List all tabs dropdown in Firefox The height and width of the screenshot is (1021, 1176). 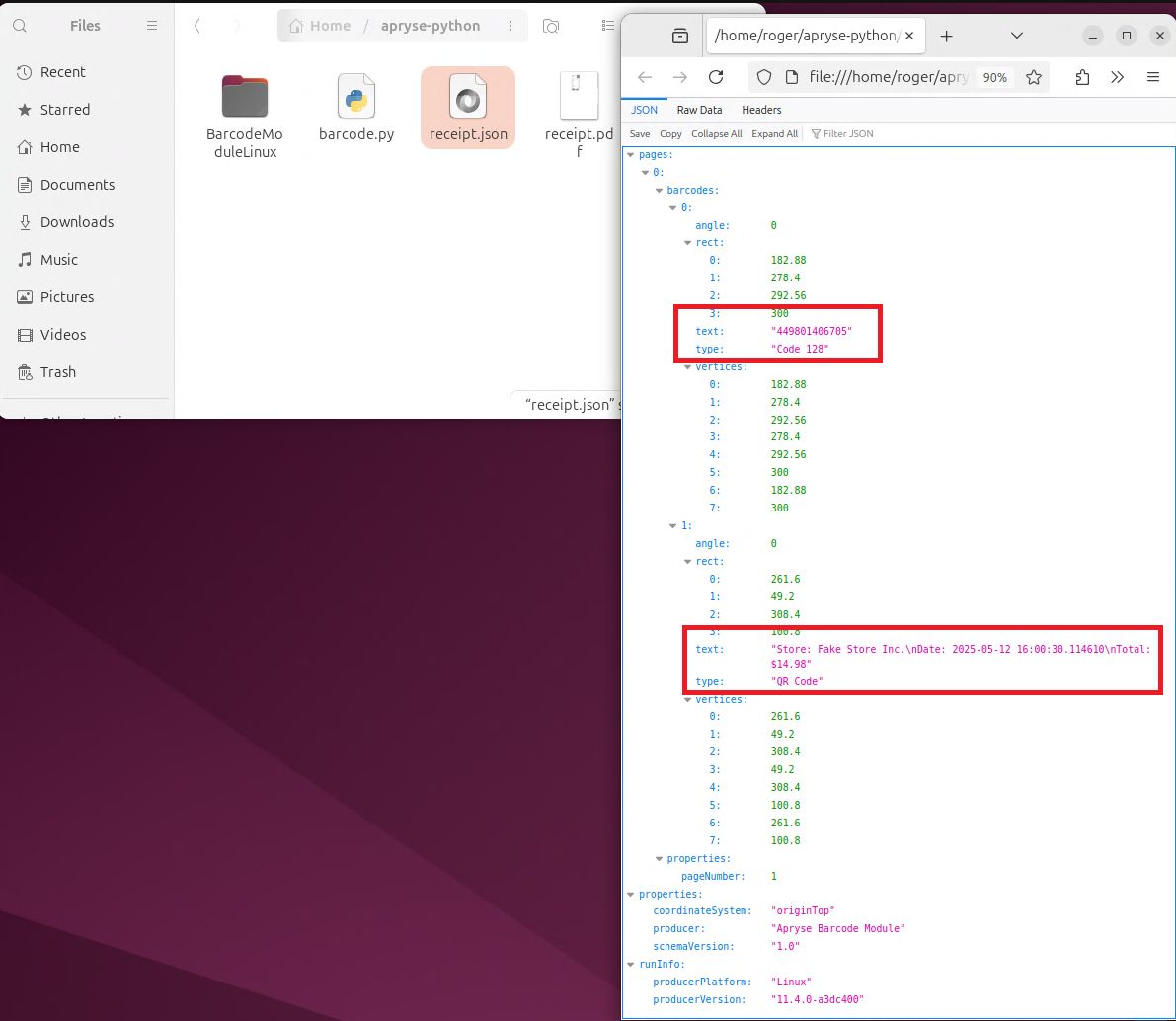pos(1017,36)
